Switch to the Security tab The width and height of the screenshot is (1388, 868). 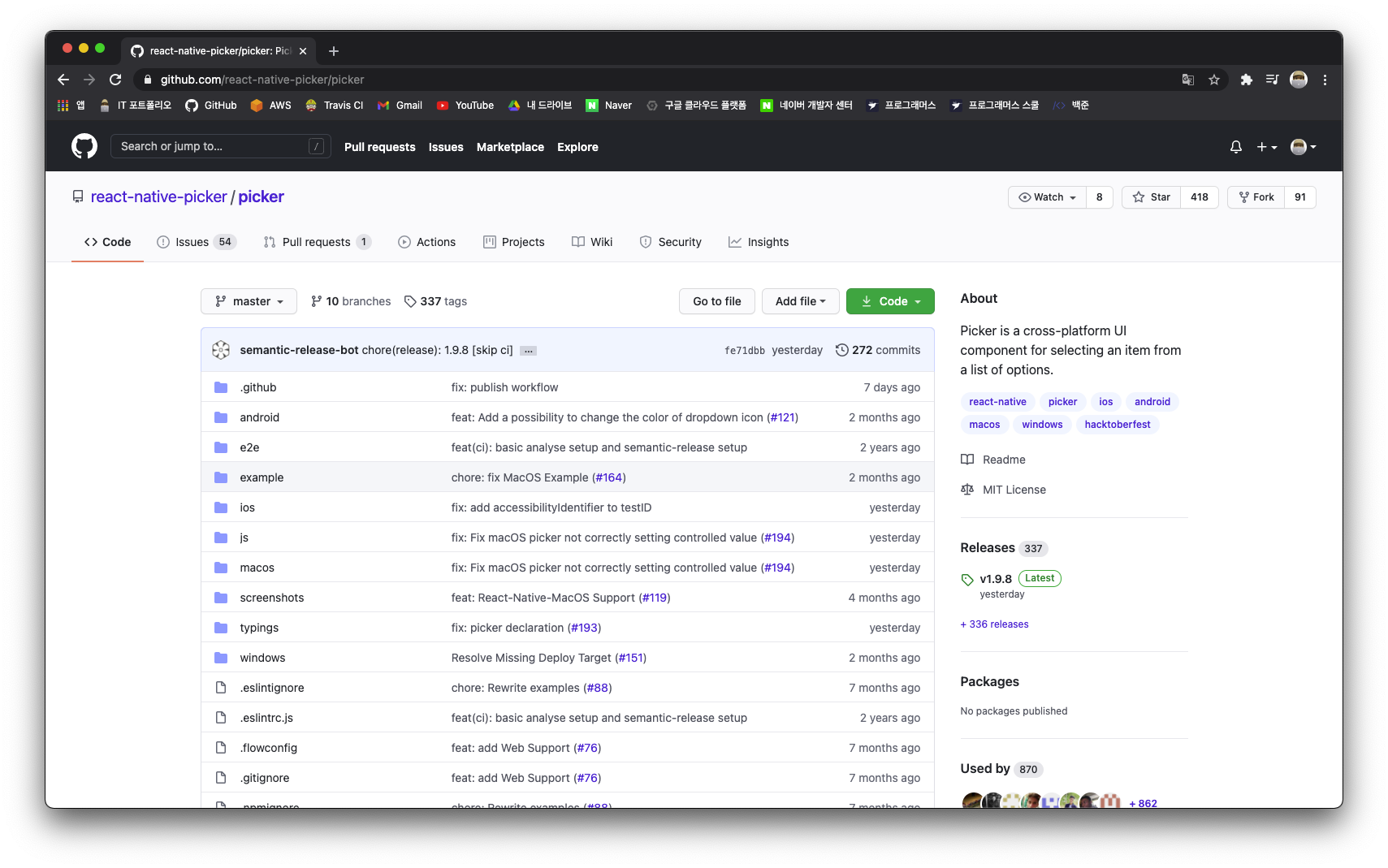670,242
